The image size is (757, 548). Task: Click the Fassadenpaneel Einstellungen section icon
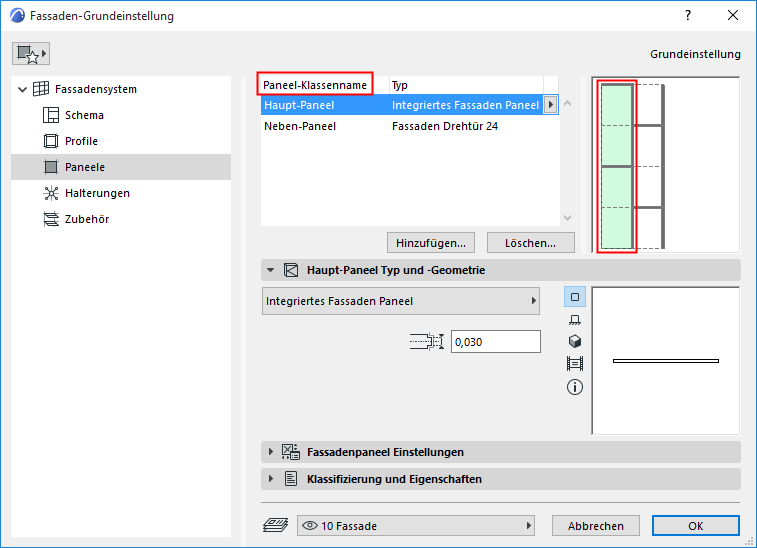point(291,452)
